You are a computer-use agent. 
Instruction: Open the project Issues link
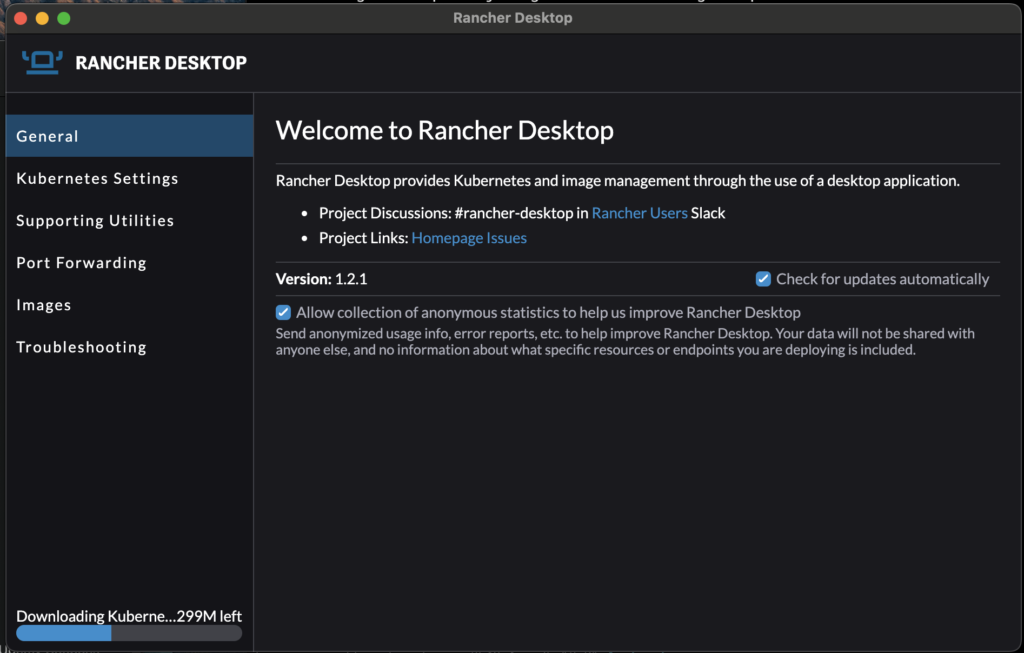click(507, 238)
